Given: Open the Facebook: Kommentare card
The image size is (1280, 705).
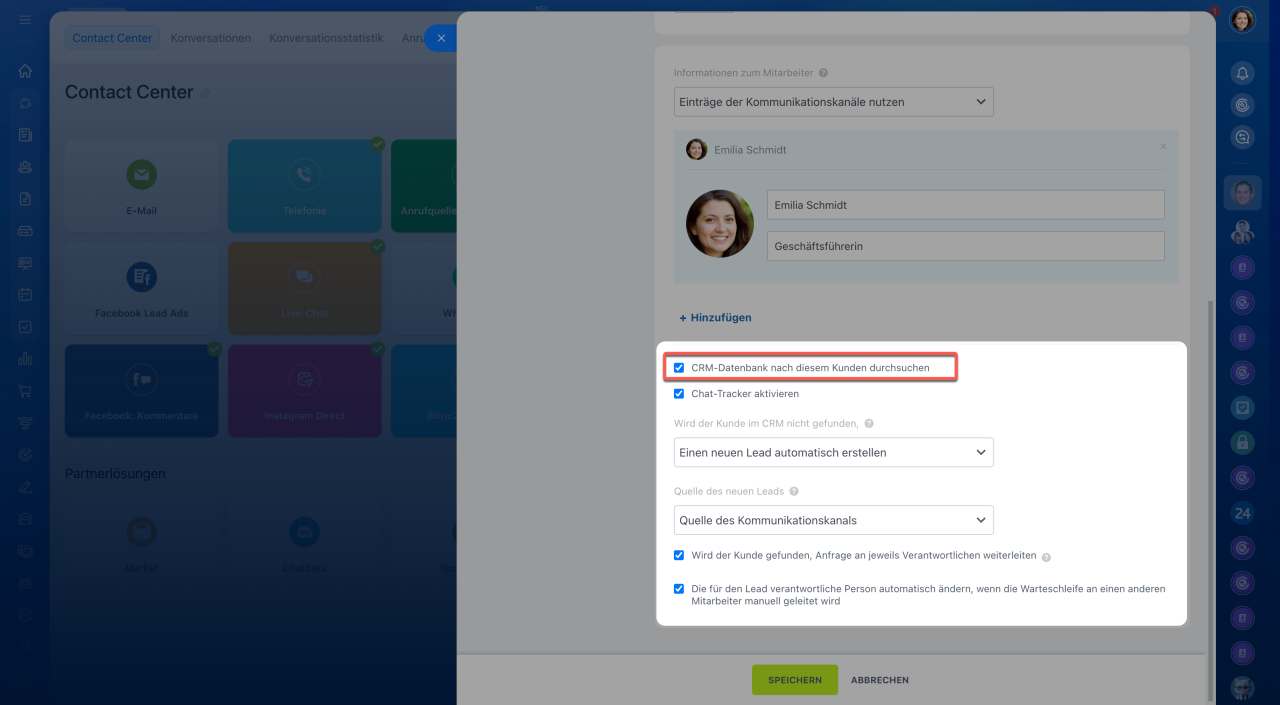Looking at the screenshot, I should [141, 391].
